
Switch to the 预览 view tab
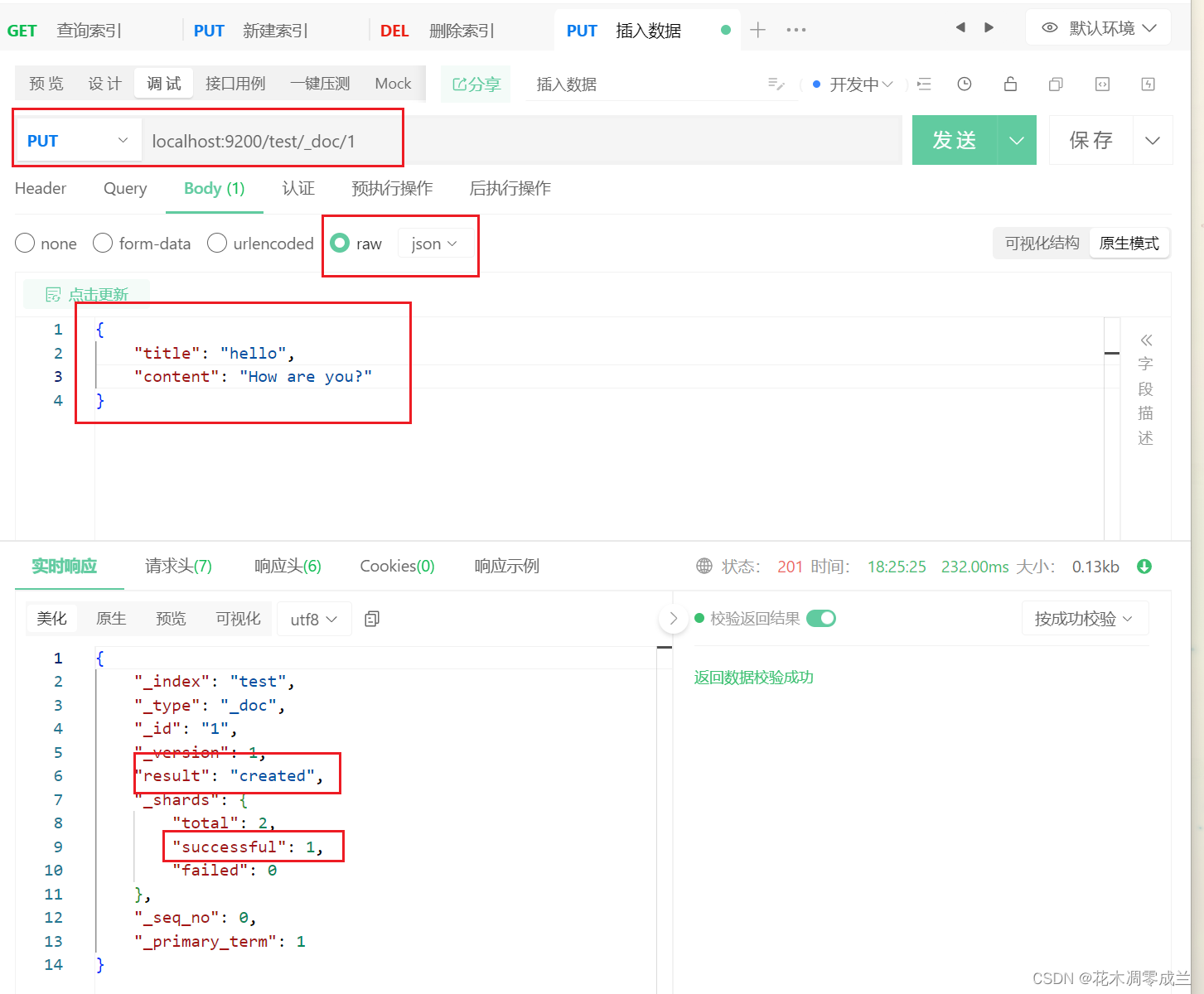pyautogui.click(x=46, y=84)
